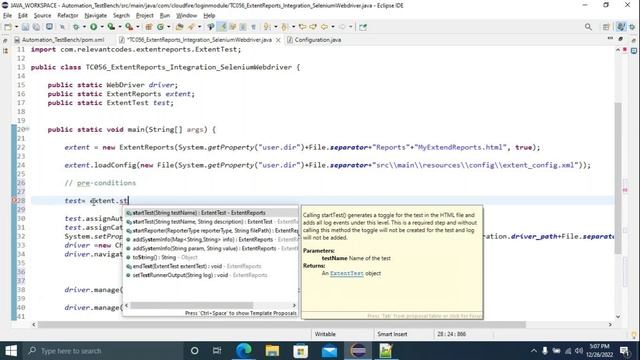The height and width of the screenshot is (360, 640).
Task: Close the TC056_ExtentReports editor tab
Action: coord(278,40)
